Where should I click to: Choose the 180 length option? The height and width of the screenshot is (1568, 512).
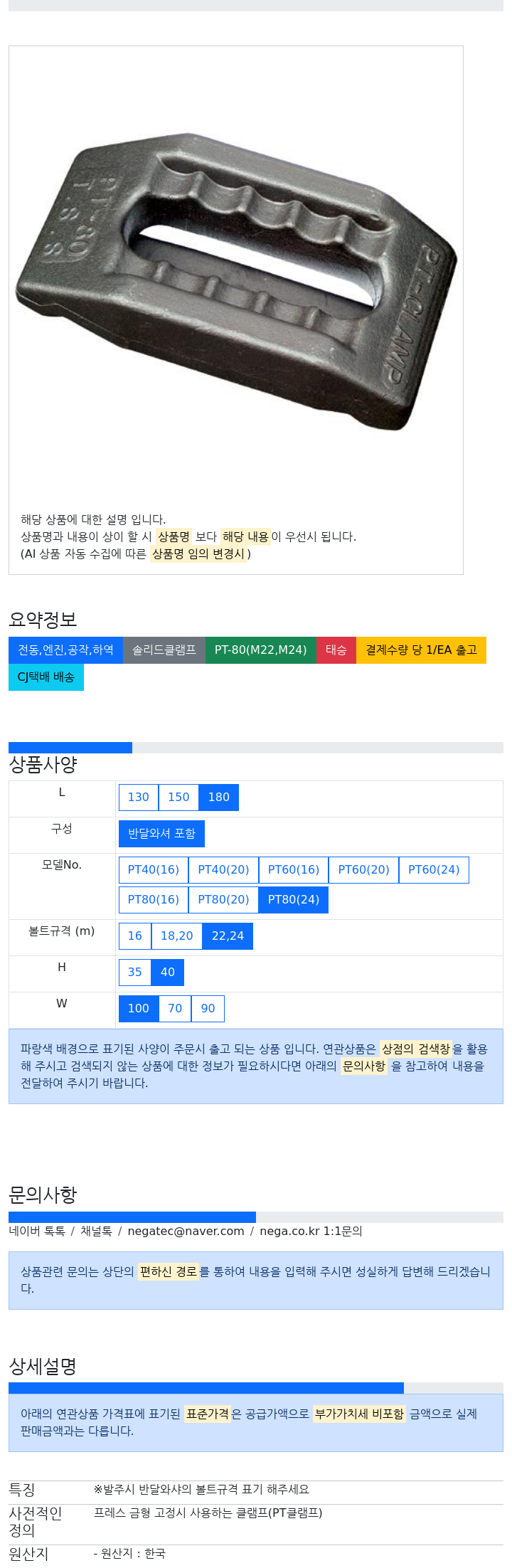(x=219, y=797)
